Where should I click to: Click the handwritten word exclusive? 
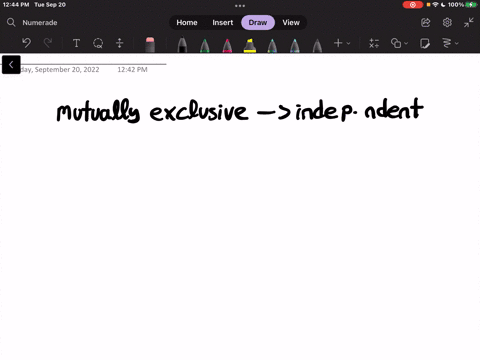199,110
